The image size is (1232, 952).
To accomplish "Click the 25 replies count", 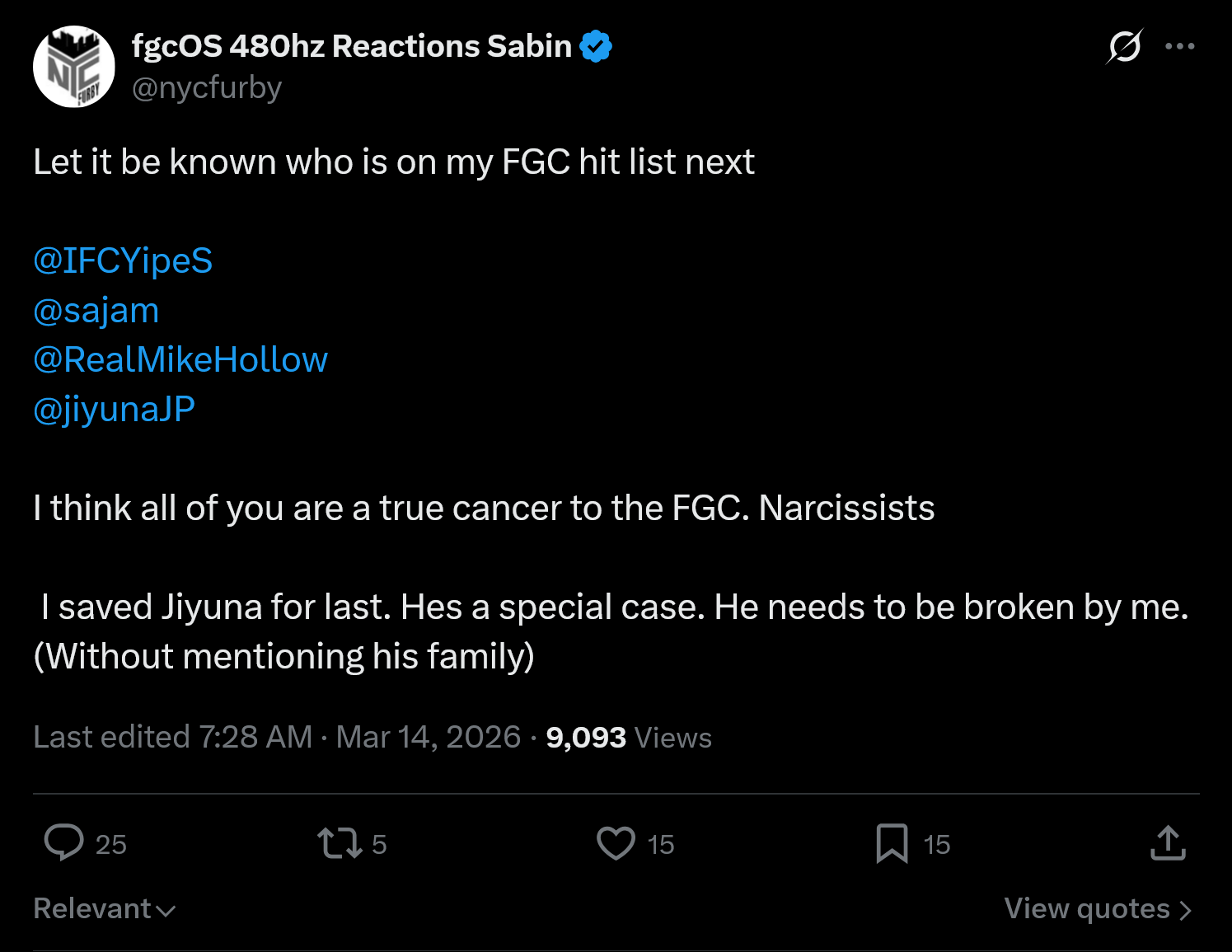I will tap(110, 844).
